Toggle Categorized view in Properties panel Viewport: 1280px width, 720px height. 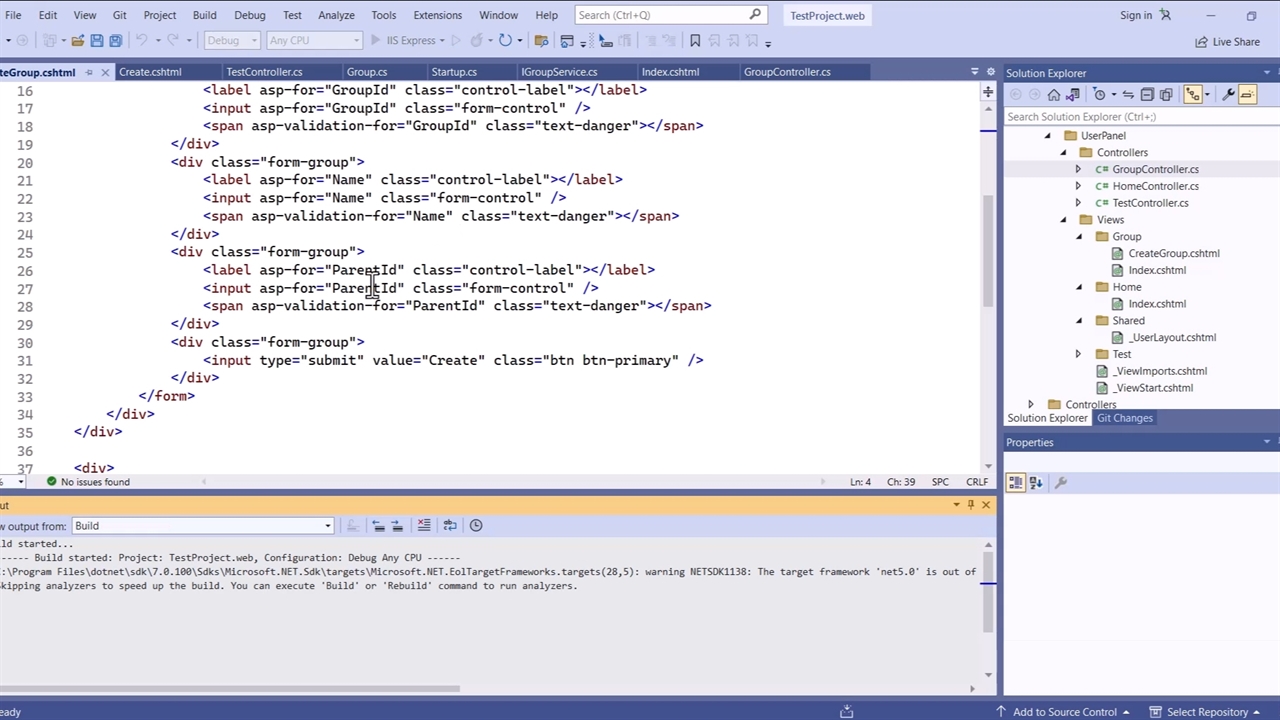1015,482
